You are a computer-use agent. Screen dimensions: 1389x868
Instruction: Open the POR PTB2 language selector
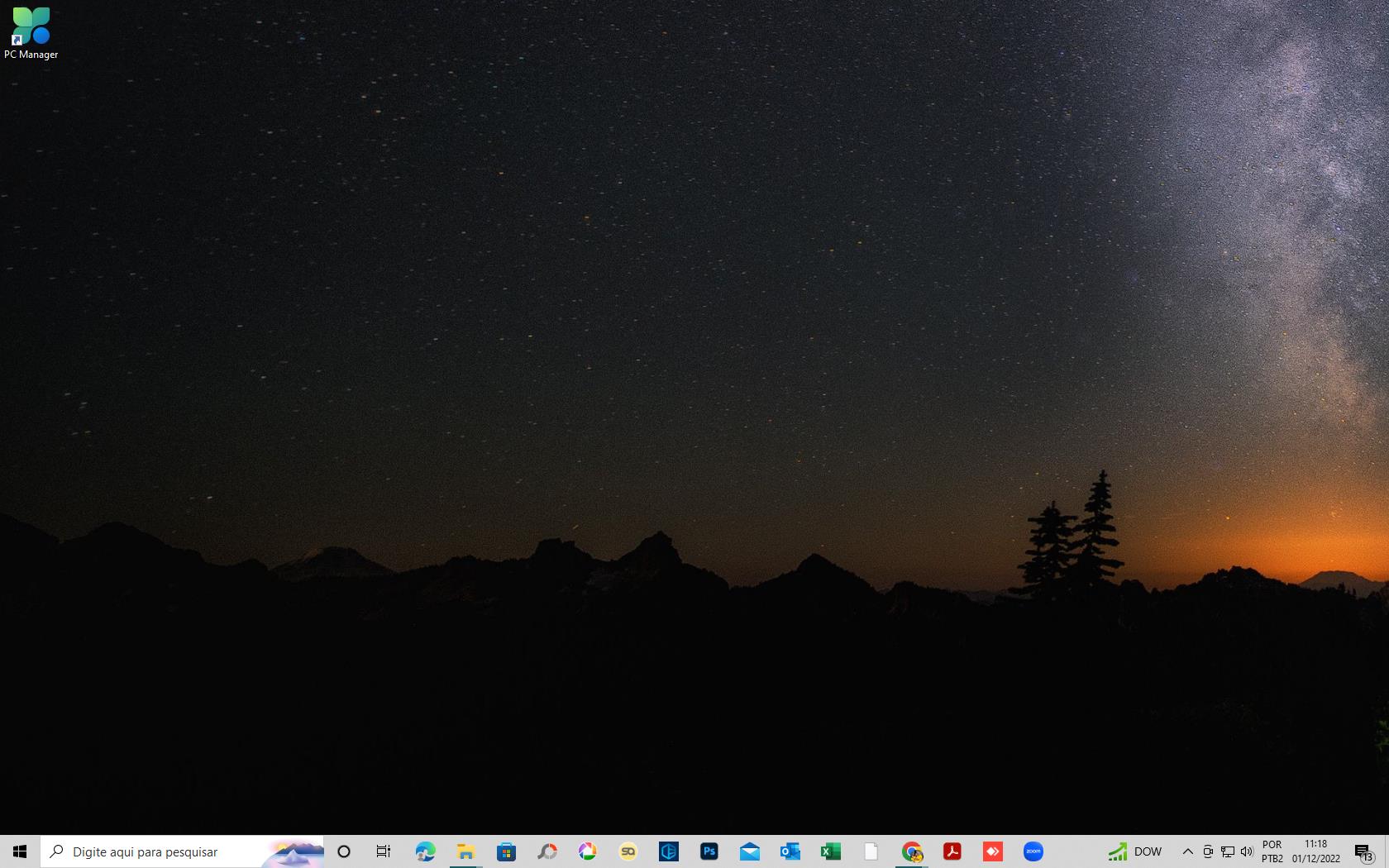(1272, 851)
